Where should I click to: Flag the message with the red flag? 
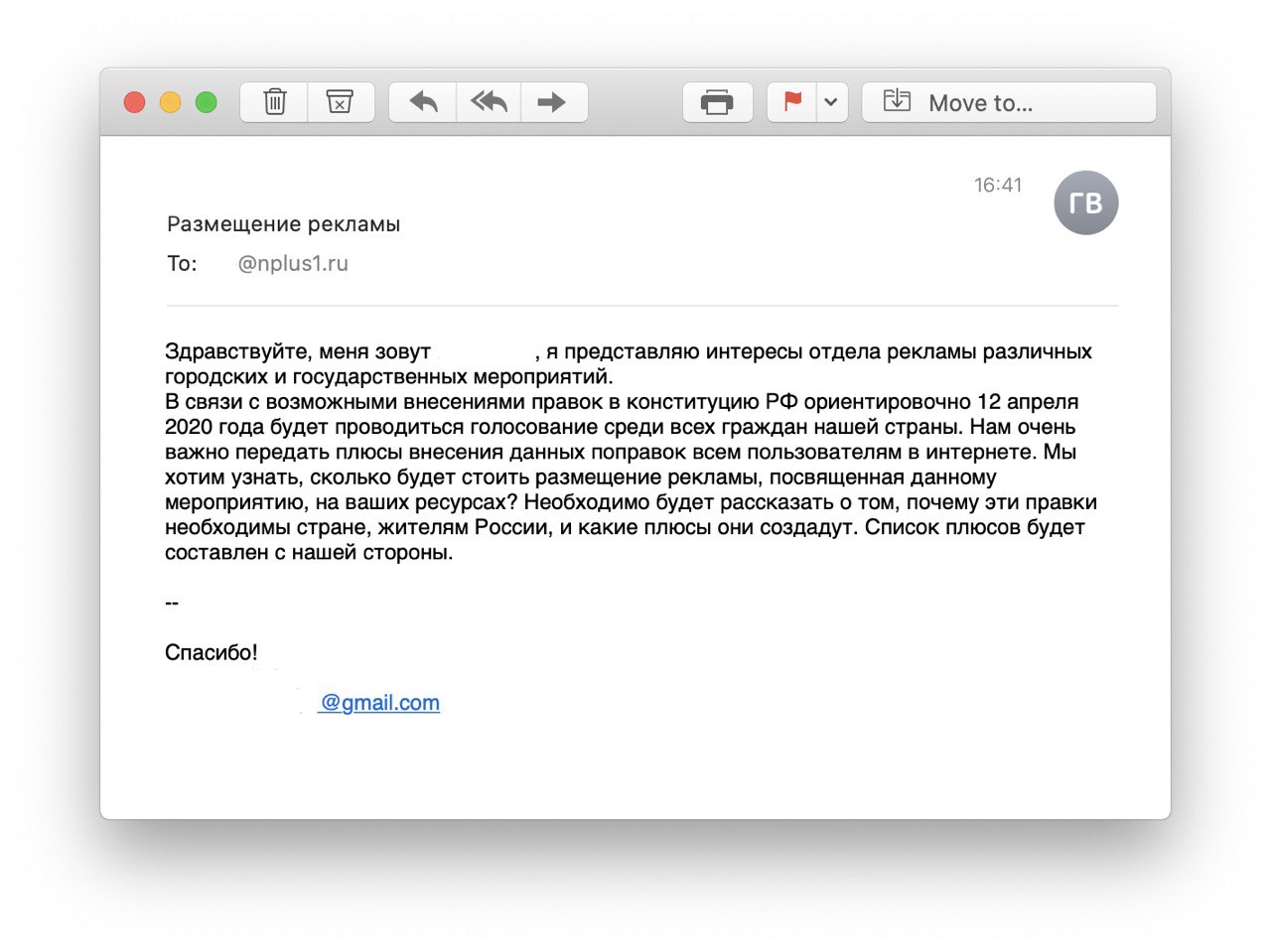point(792,102)
